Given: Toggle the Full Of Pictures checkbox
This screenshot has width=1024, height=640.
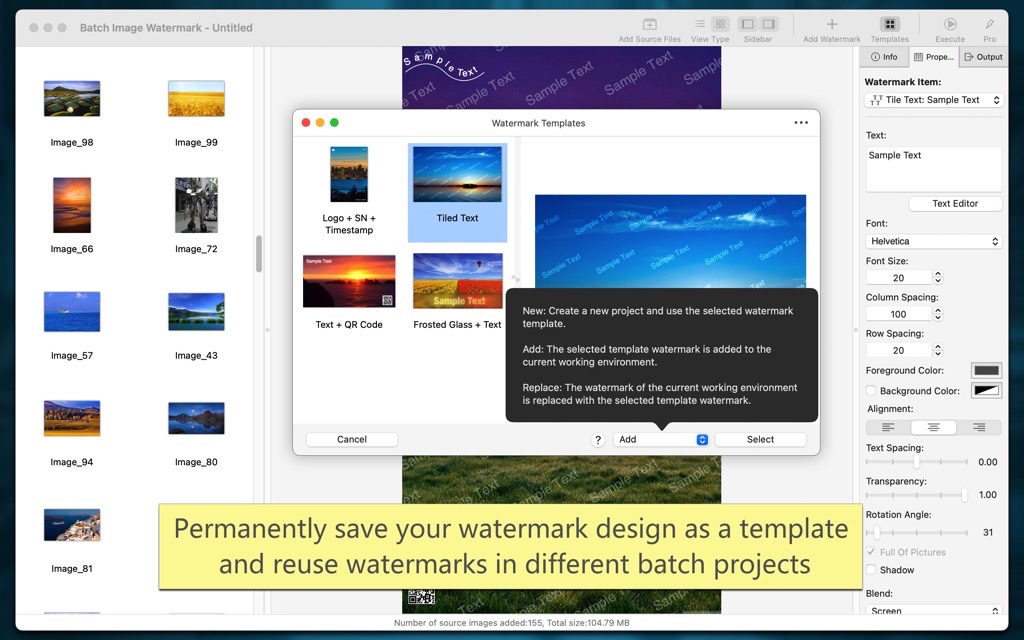Looking at the screenshot, I should [x=871, y=552].
